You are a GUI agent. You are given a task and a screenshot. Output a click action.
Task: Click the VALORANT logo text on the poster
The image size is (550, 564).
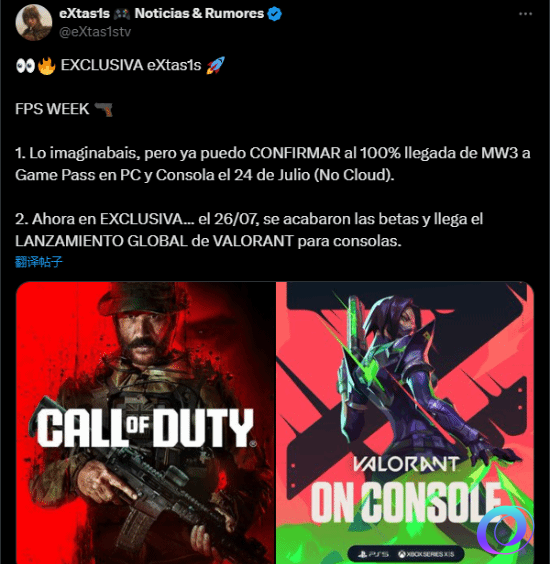click(405, 464)
